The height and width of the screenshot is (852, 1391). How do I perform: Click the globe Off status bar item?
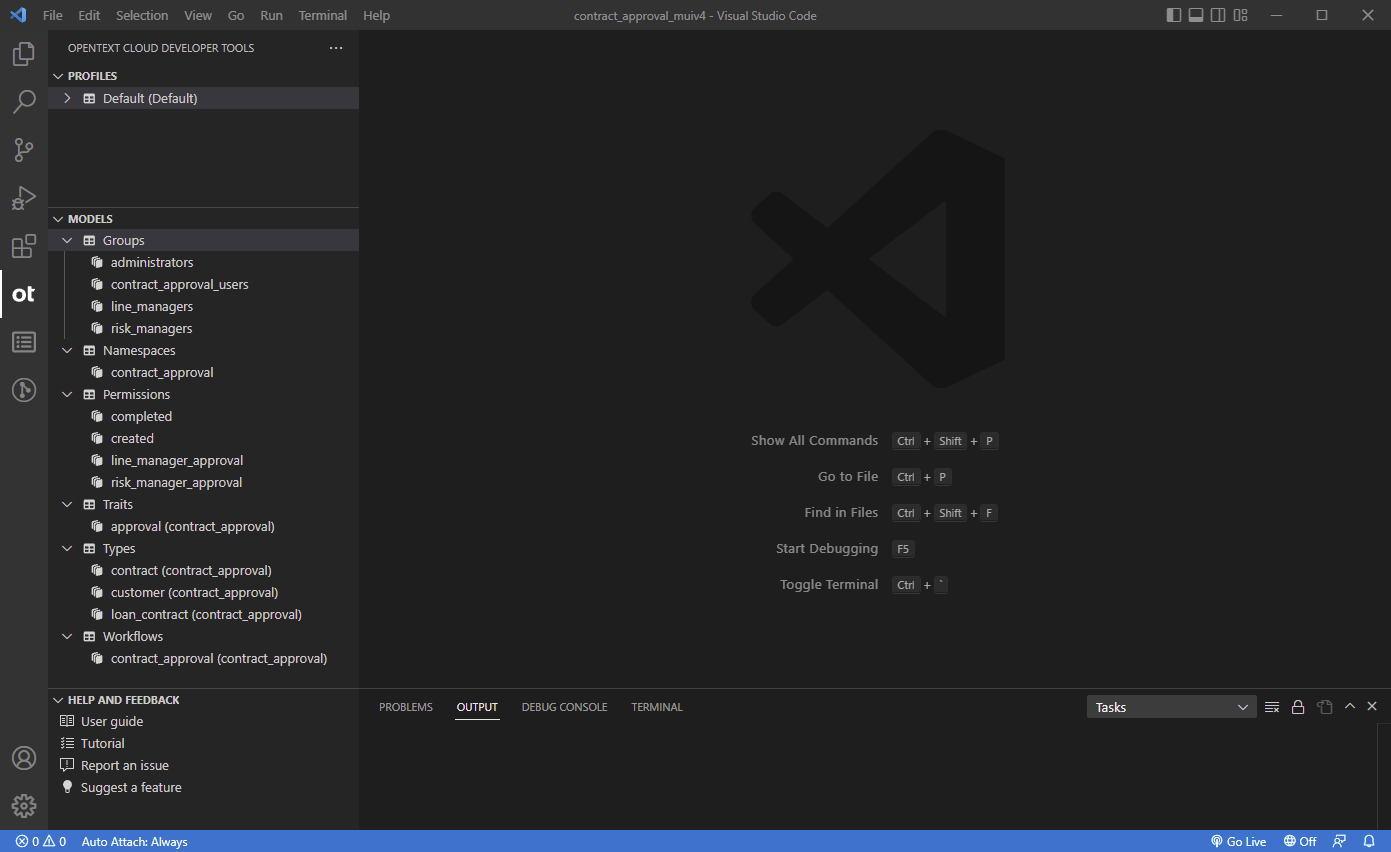[1300, 841]
